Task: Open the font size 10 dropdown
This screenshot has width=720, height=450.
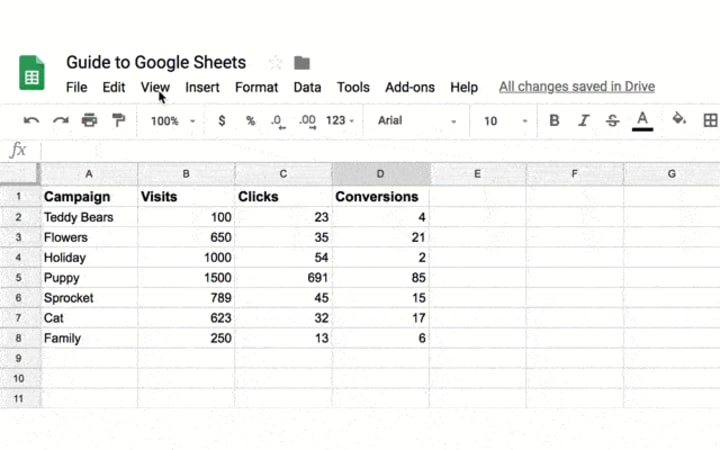Action: pos(505,121)
